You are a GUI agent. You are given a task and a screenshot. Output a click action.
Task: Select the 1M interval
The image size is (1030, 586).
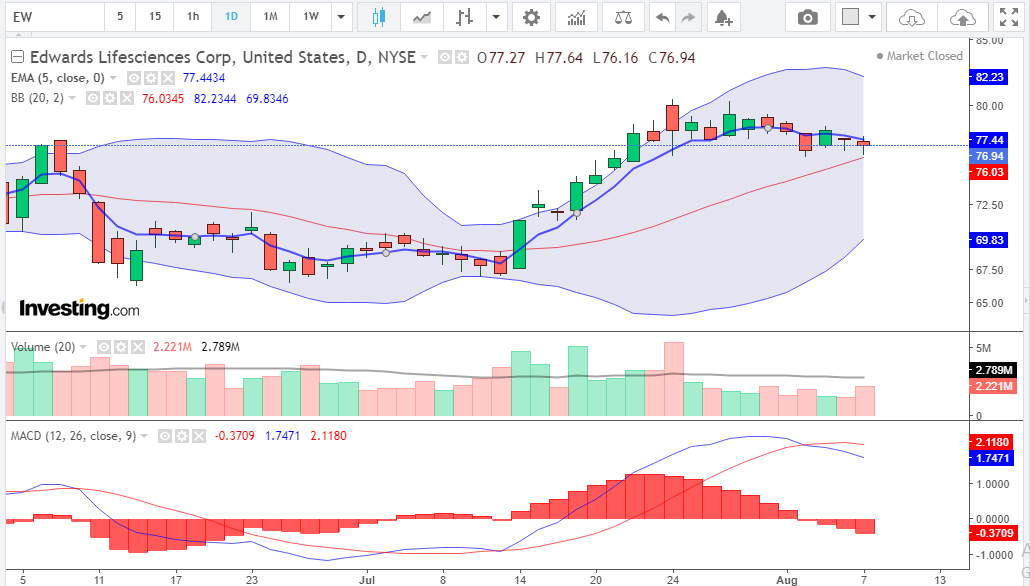click(271, 17)
